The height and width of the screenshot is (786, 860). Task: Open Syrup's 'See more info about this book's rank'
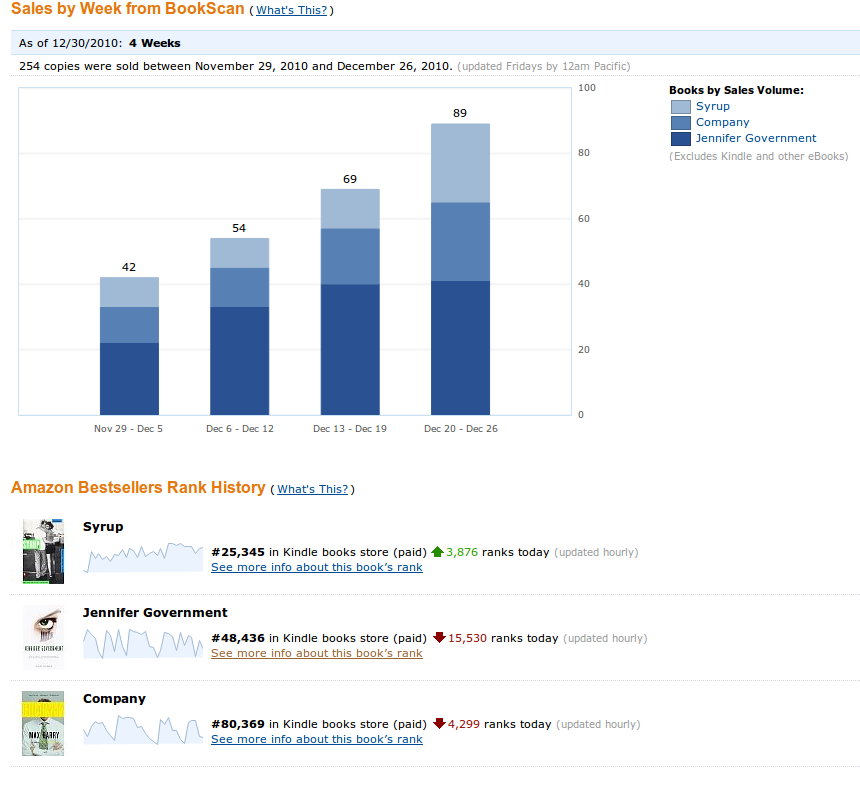pyautogui.click(x=316, y=567)
